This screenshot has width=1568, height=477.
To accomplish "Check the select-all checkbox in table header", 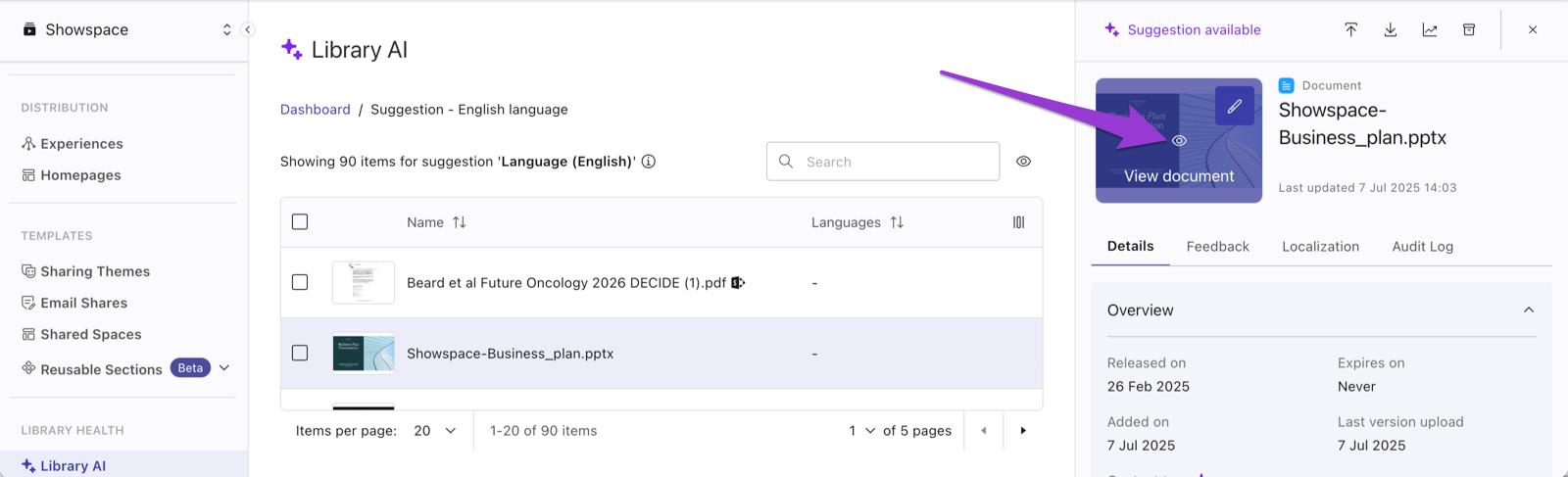I will coord(300,222).
